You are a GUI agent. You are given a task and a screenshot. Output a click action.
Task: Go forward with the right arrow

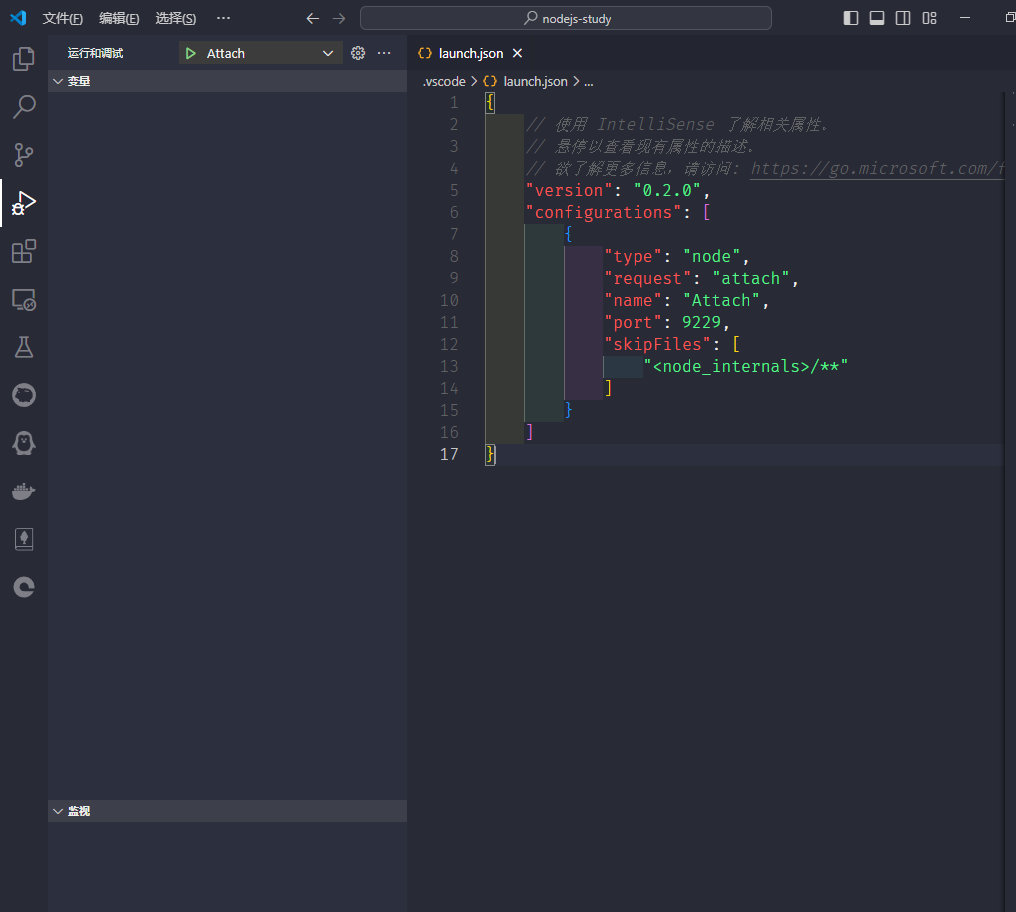(x=339, y=18)
